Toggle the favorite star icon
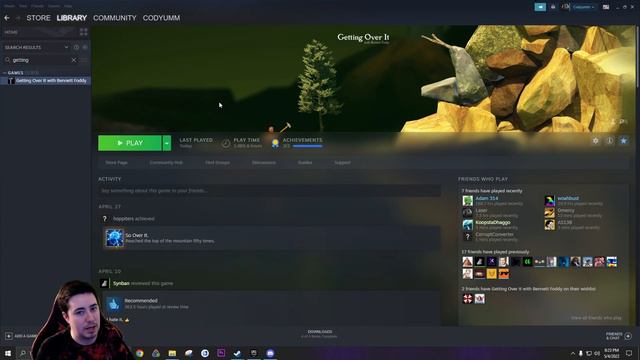 click(x=624, y=140)
